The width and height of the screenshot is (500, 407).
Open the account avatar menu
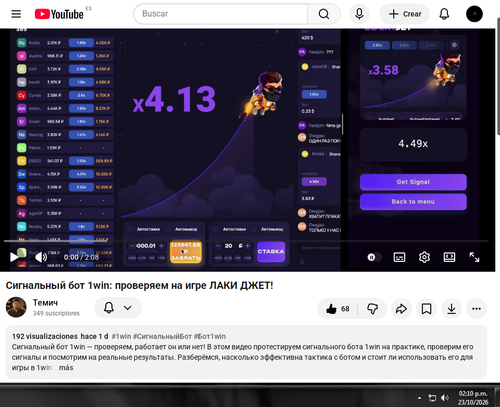[474, 14]
